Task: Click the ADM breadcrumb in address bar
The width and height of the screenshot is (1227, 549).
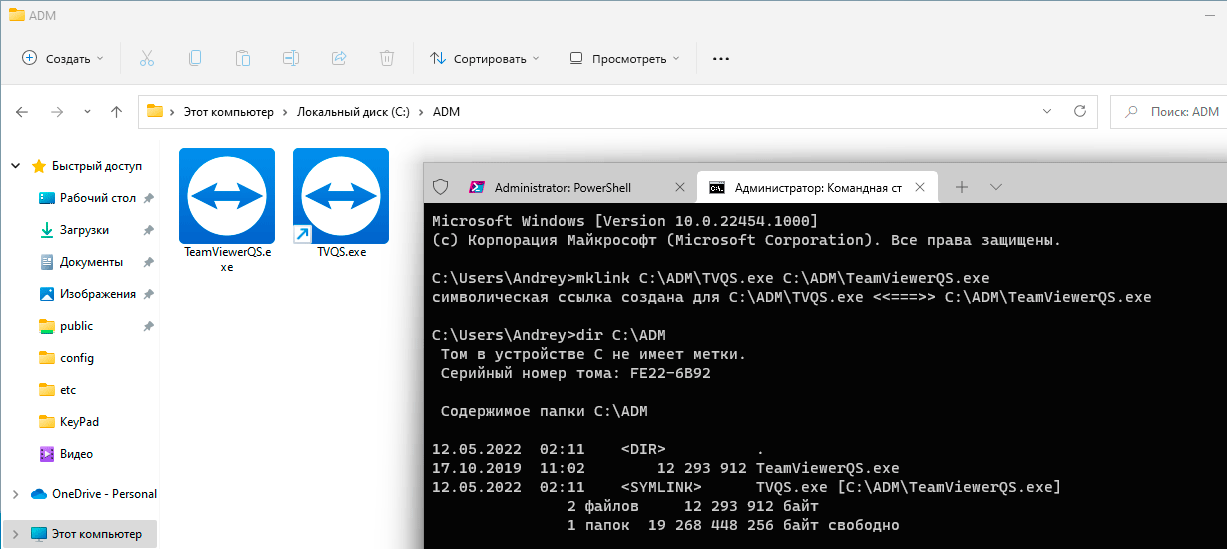Action: pos(446,112)
